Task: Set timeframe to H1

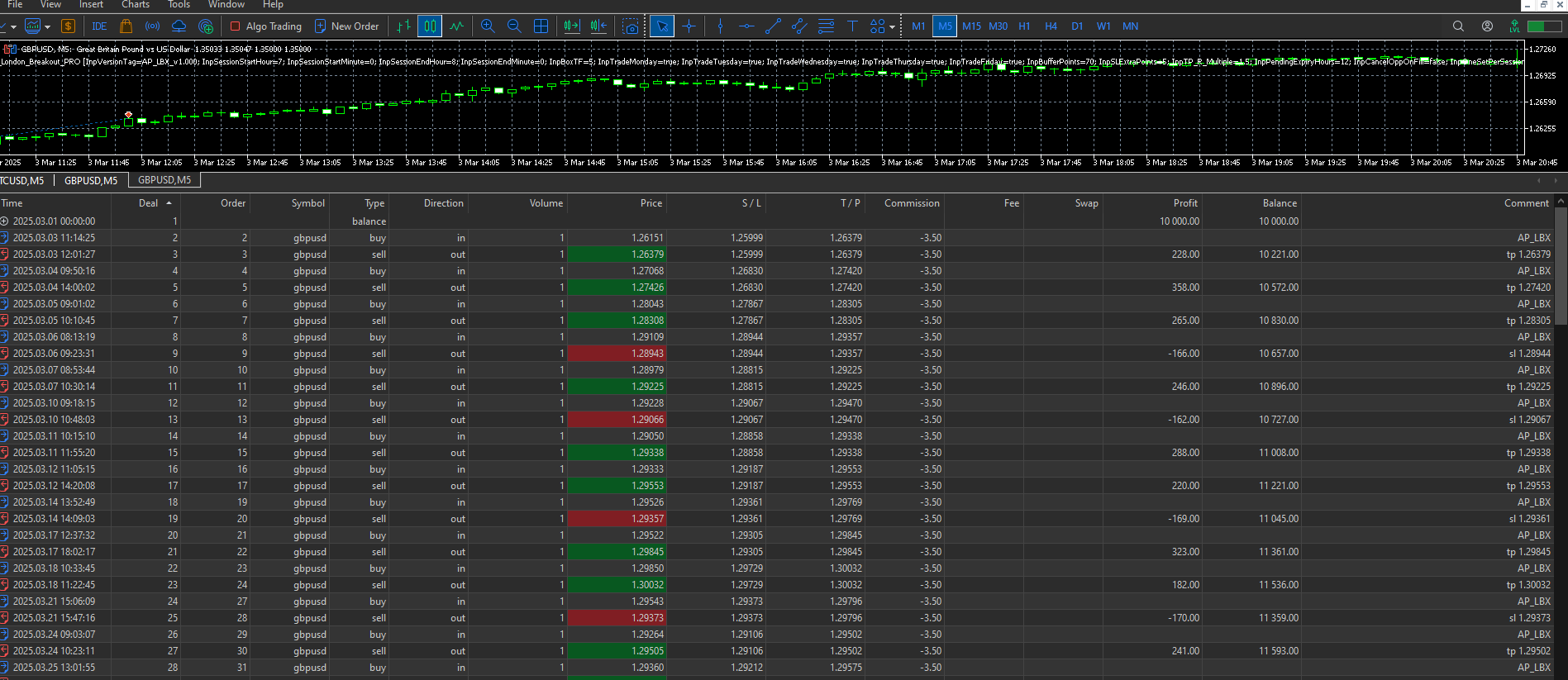Action: pos(1024,26)
